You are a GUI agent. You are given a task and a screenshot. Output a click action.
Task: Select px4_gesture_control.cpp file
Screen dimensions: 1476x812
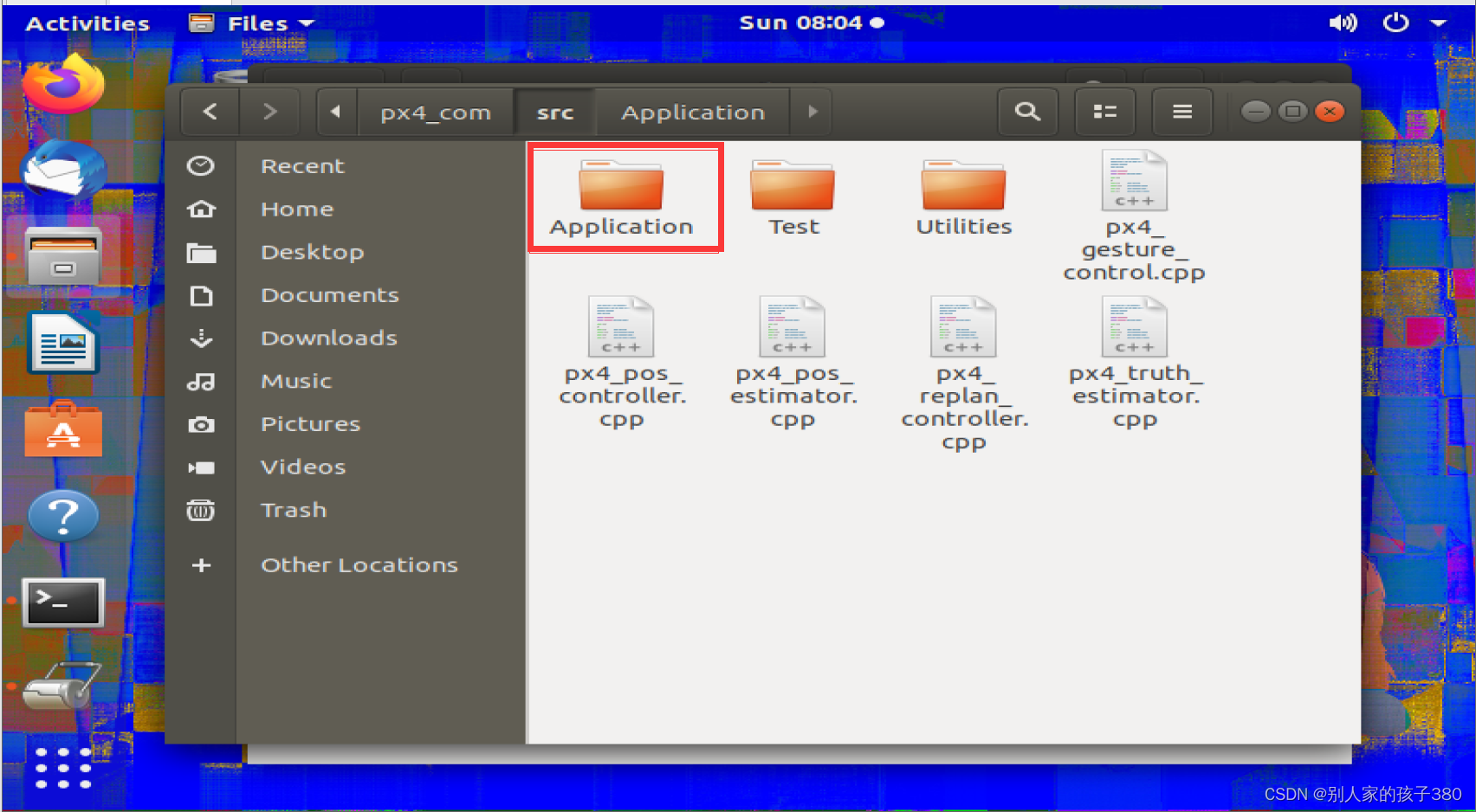[1135, 216]
